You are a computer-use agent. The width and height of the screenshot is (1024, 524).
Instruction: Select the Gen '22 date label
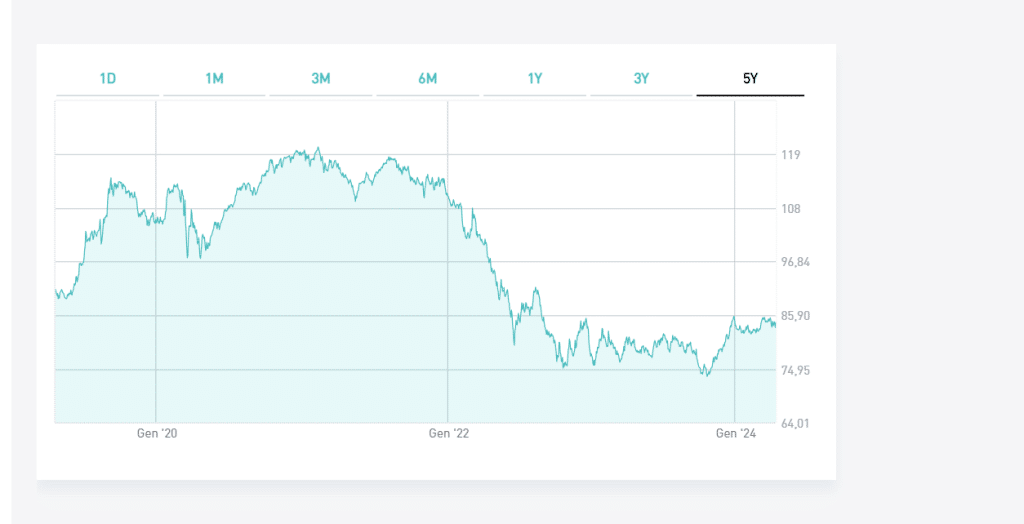(448, 433)
